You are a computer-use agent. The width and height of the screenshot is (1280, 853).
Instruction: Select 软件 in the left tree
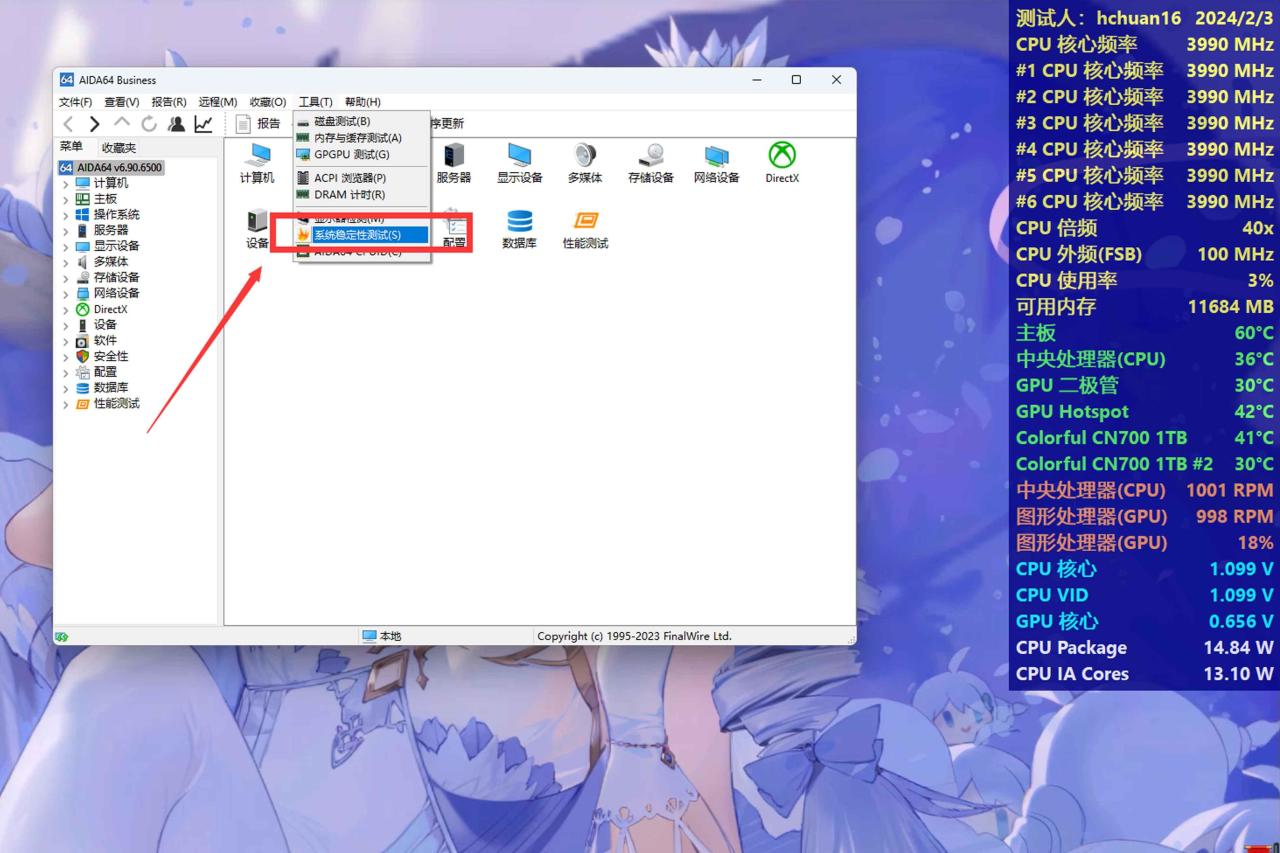tap(105, 340)
